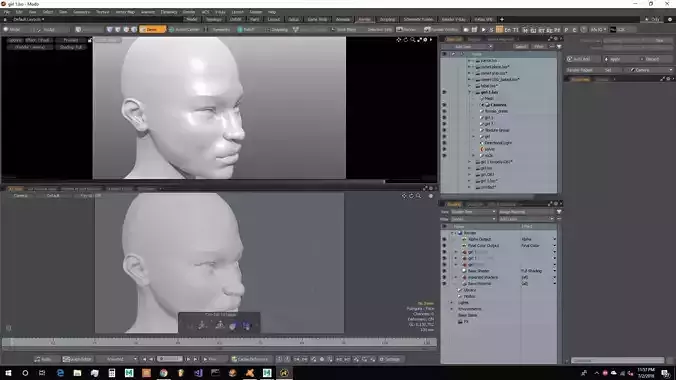Click the filter funnel in Items list panel

pos(559,47)
